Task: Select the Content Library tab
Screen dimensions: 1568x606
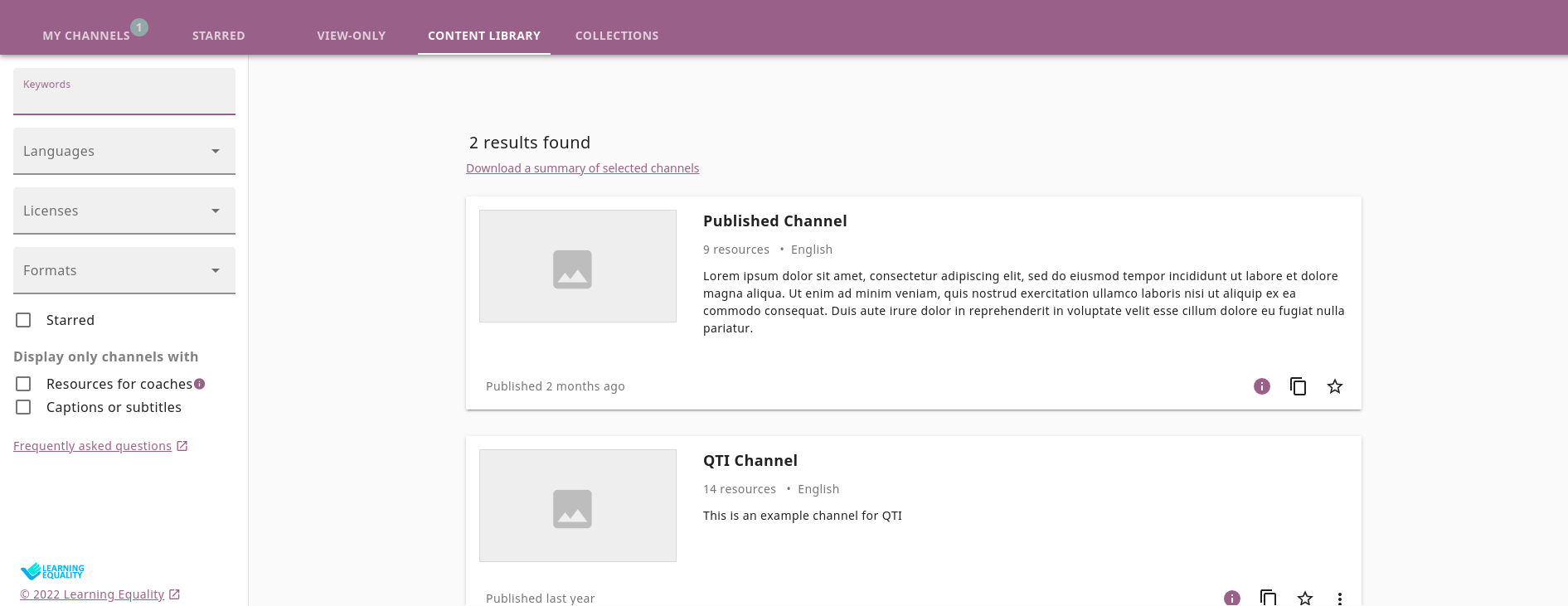Action: point(484,36)
